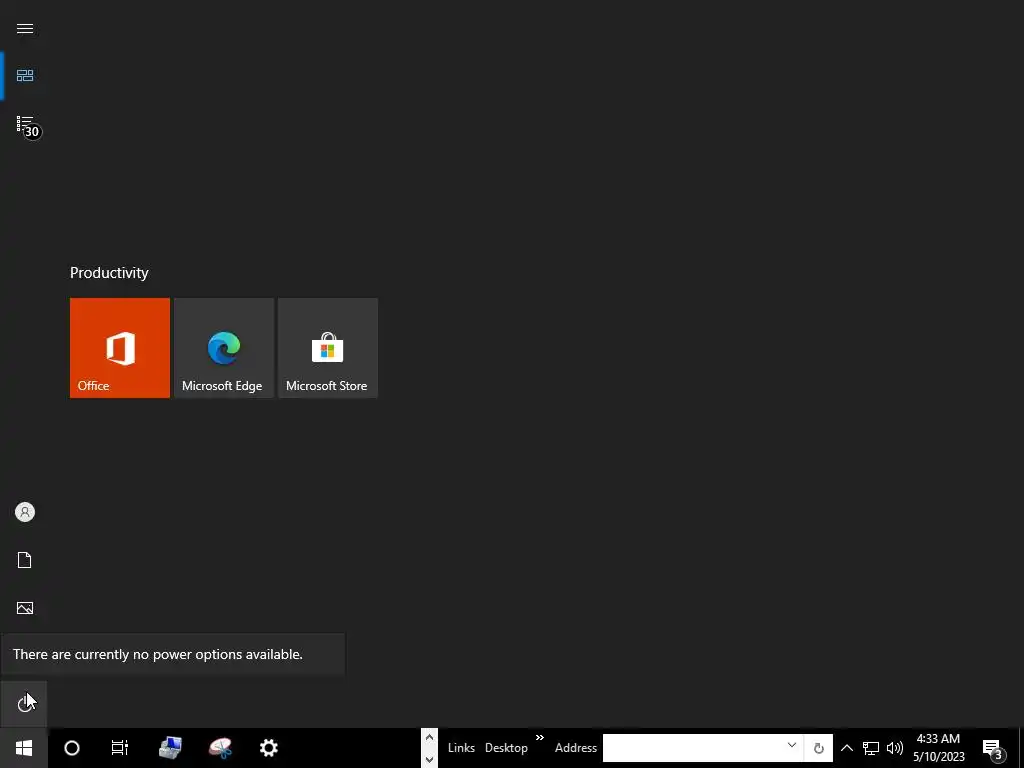Click the Power button icon
The height and width of the screenshot is (768, 1024).
[24, 704]
